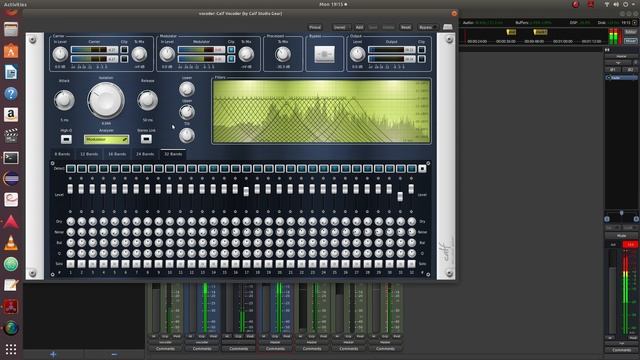Click the Upper filter knob

187,112
